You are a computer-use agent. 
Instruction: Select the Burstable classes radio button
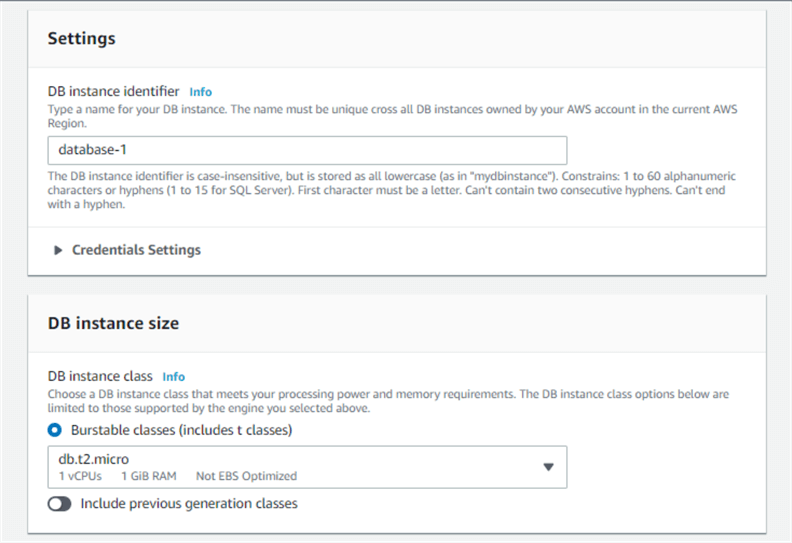coord(56,430)
